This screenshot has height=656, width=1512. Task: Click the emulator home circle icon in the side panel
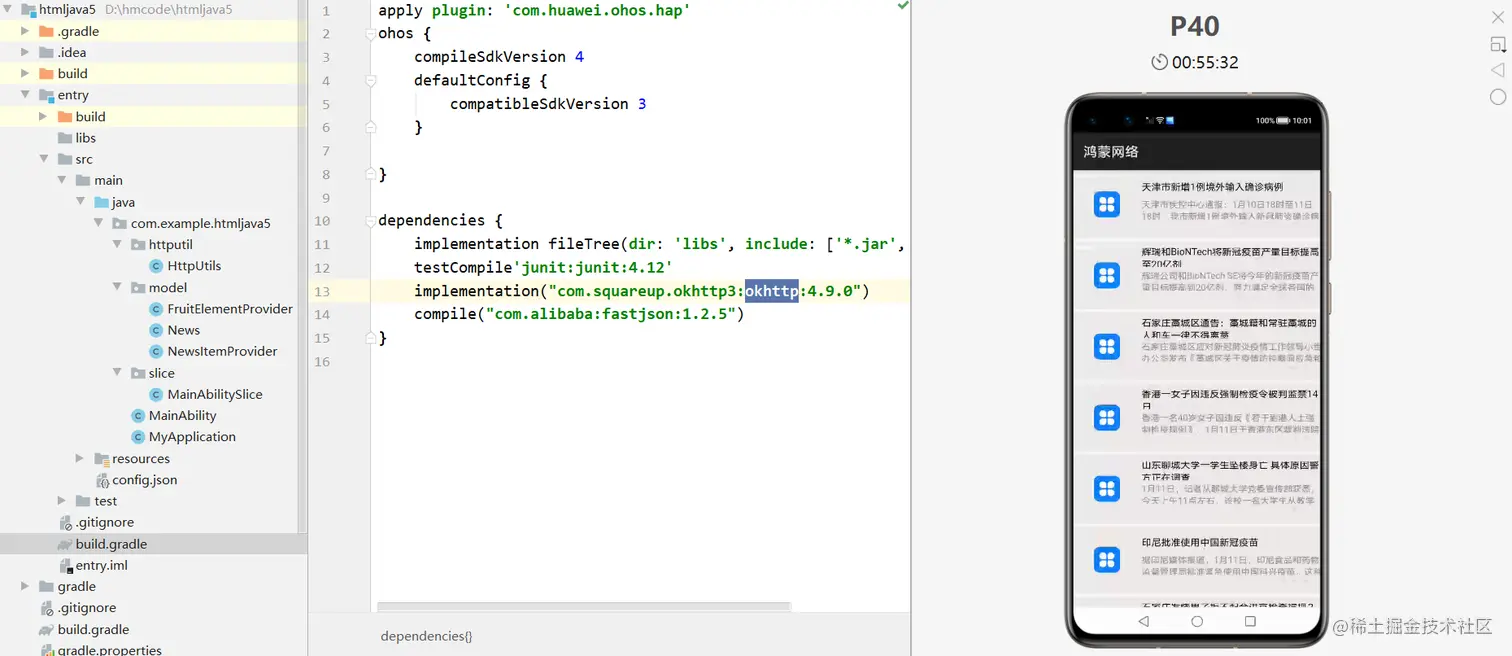coord(1498,97)
